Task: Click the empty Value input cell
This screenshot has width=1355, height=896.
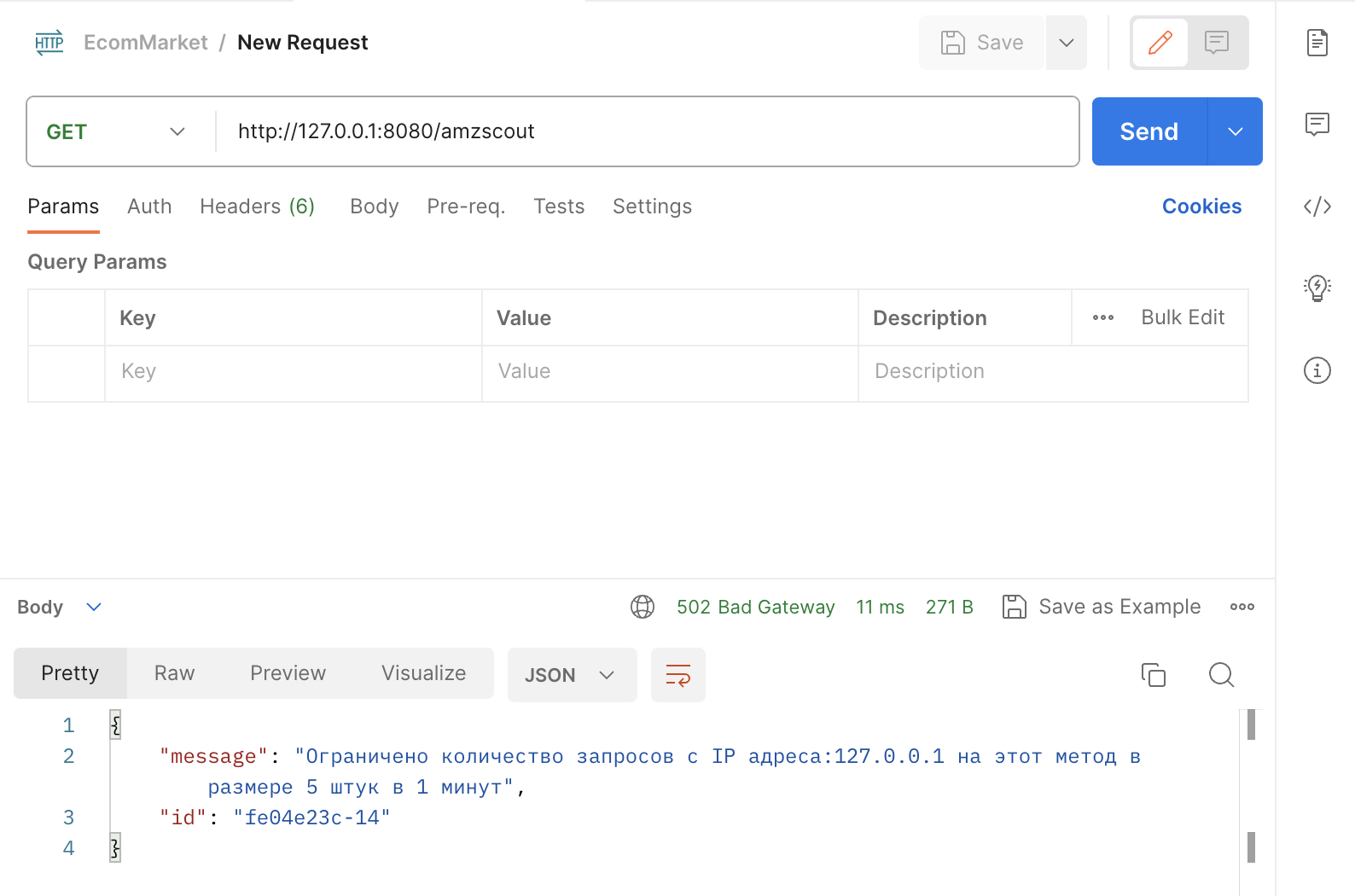Action: (670, 373)
